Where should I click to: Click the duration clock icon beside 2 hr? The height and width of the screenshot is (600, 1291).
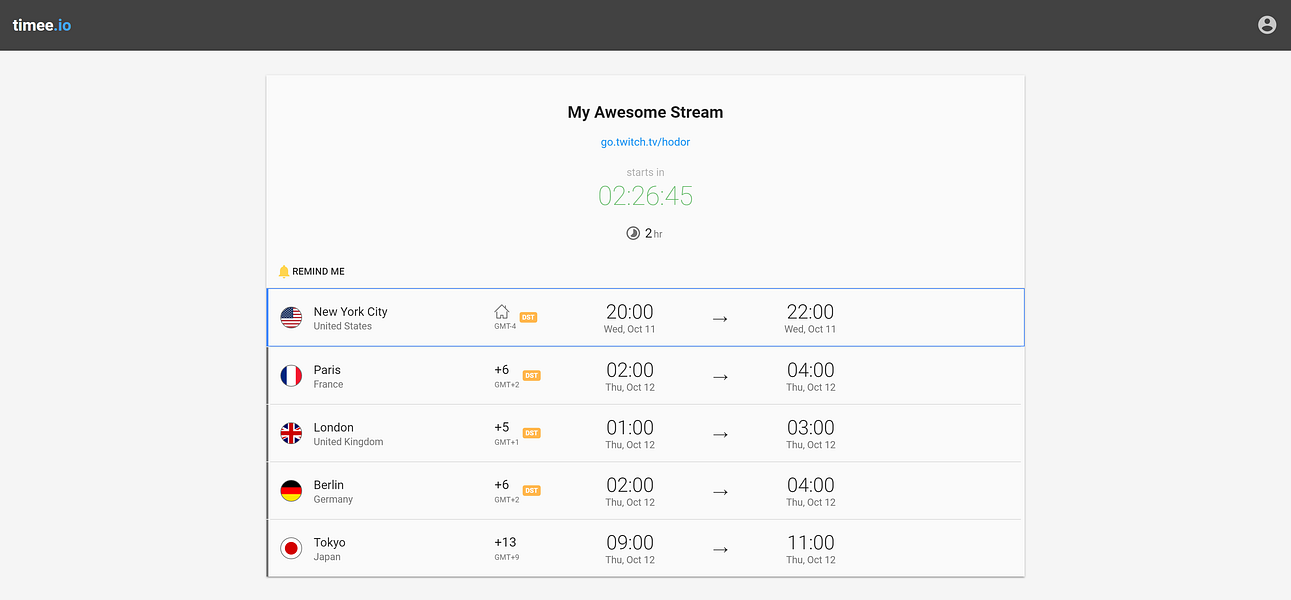(x=633, y=233)
